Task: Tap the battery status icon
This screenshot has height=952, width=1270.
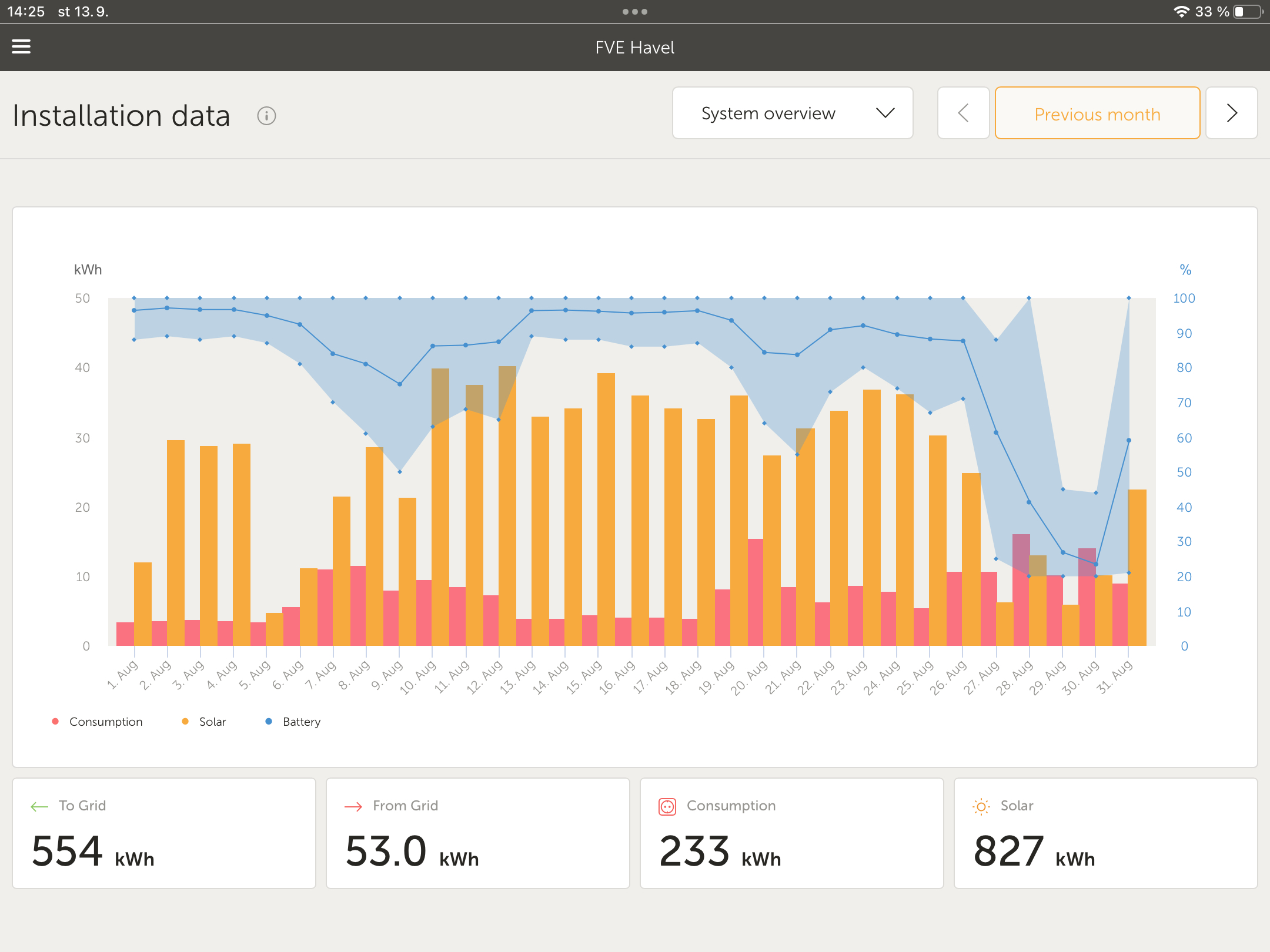Action: click(1248, 12)
